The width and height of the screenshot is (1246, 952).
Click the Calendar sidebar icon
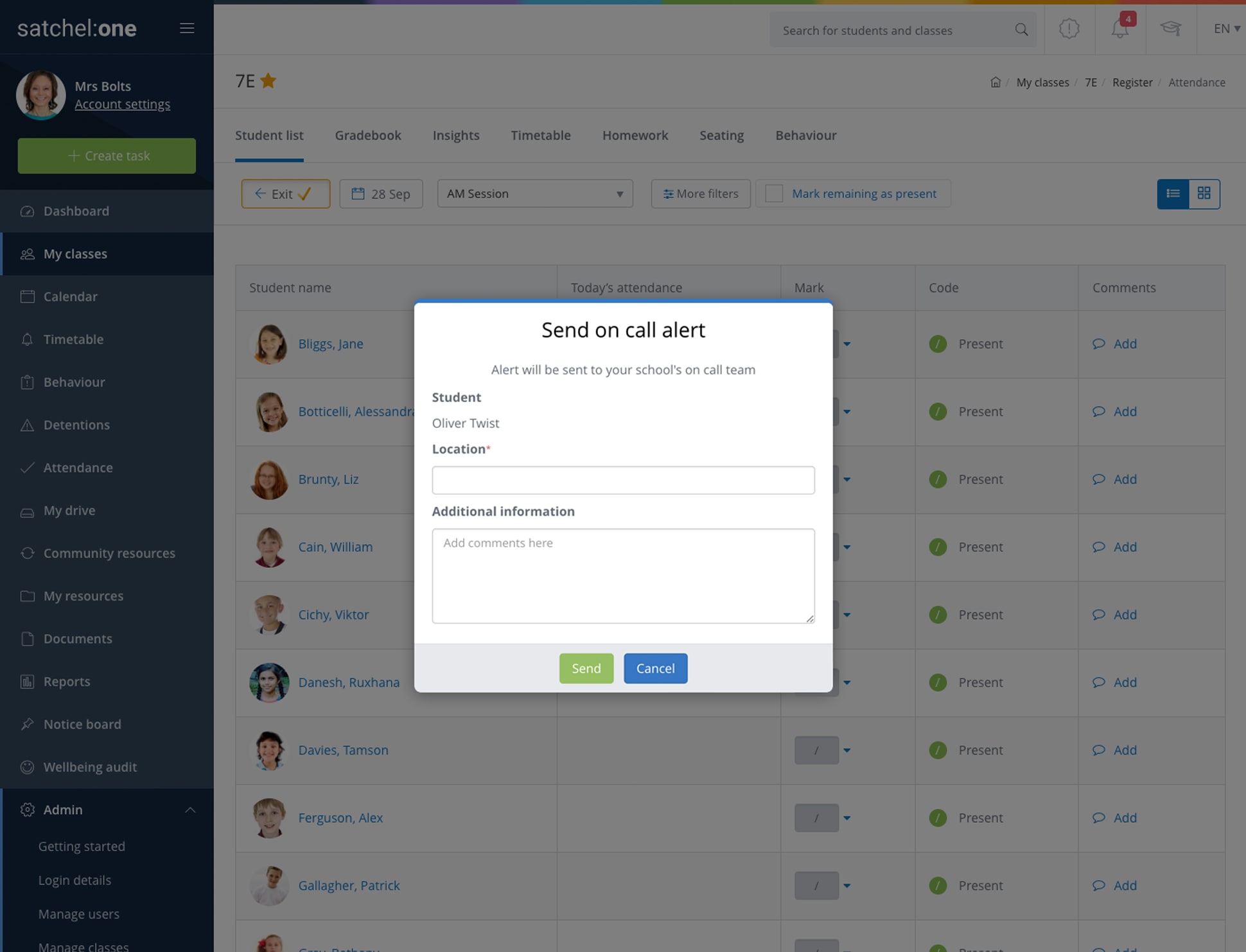(26, 295)
